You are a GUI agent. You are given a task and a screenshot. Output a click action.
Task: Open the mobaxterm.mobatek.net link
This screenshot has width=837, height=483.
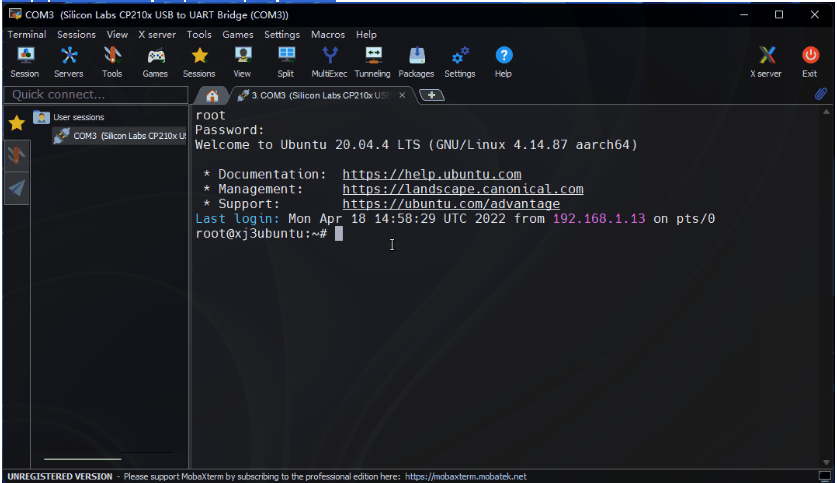pos(465,477)
